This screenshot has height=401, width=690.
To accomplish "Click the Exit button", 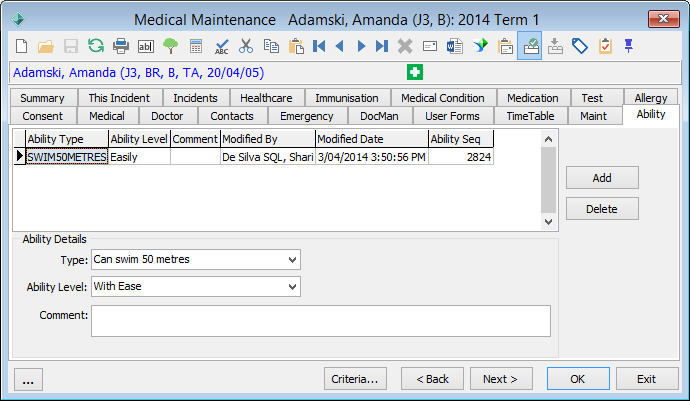I will point(647,379).
